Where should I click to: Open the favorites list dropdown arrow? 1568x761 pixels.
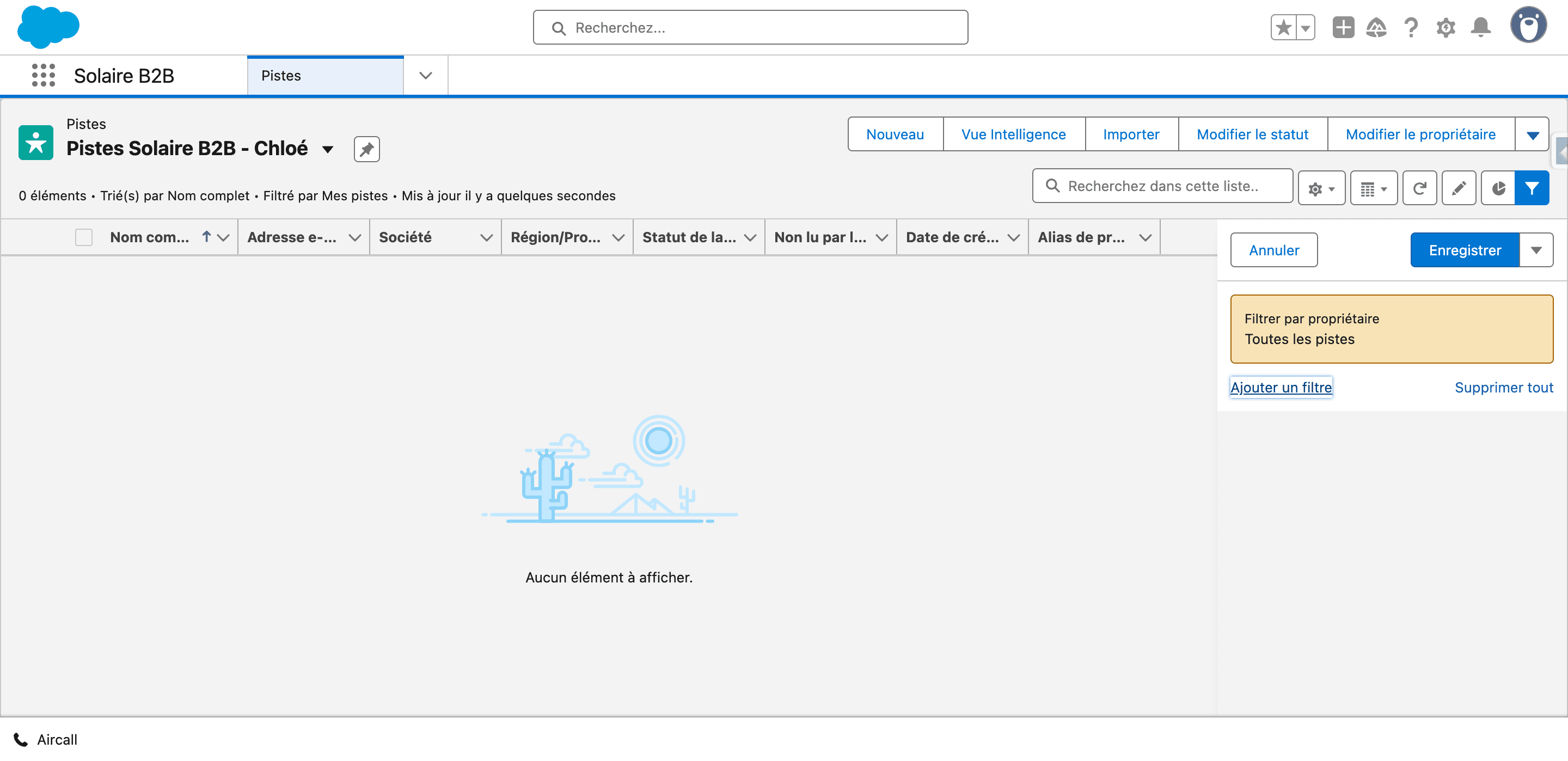tap(1306, 27)
